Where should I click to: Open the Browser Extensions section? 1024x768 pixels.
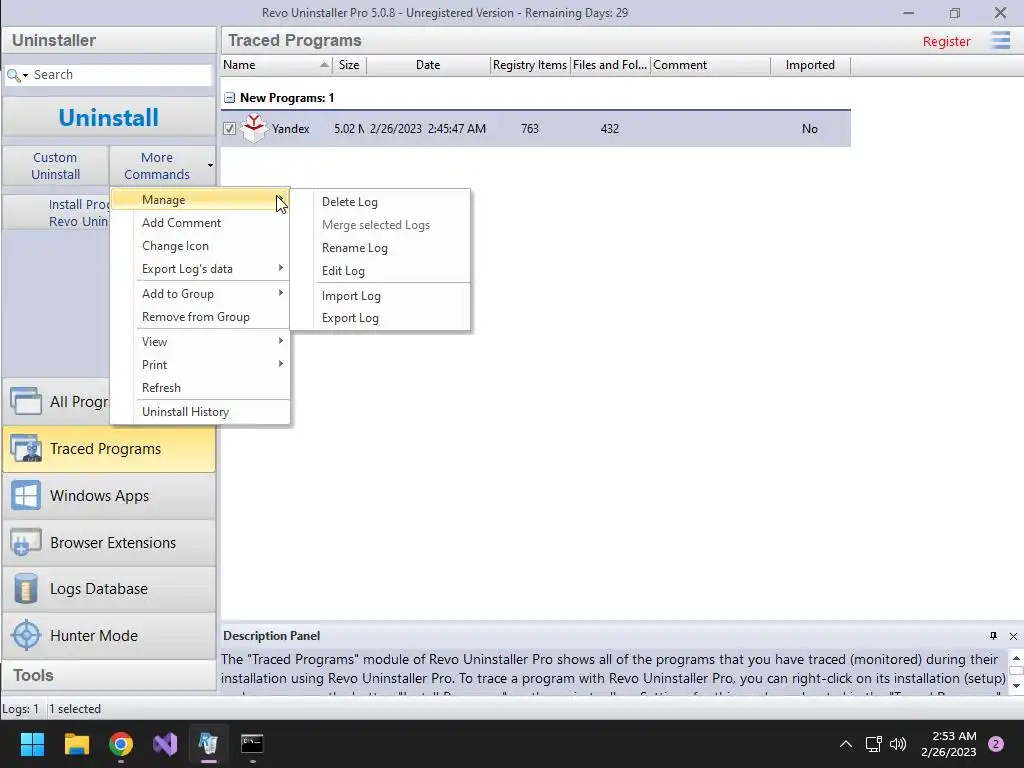(x=109, y=543)
